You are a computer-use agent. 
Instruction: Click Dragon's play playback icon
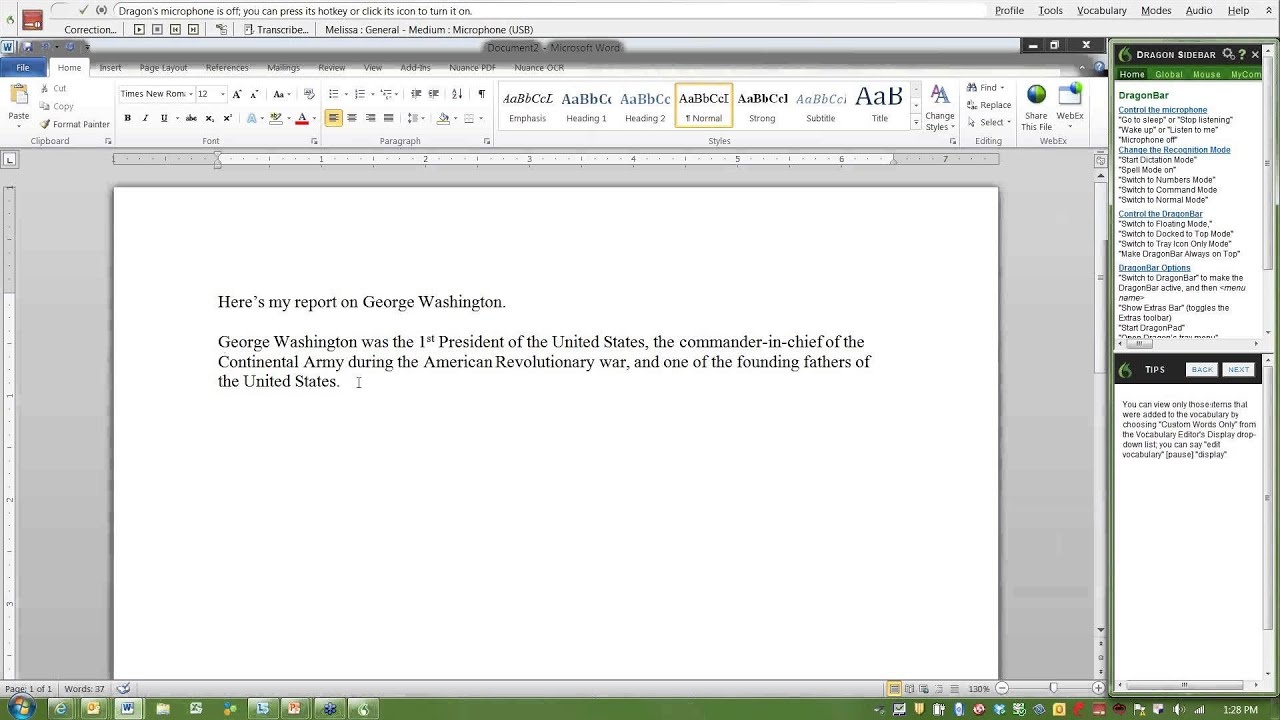point(139,30)
